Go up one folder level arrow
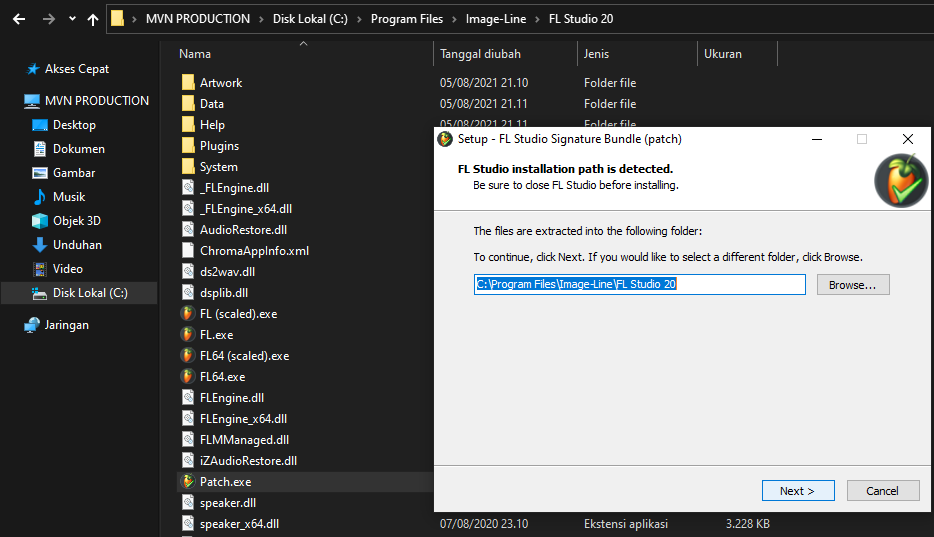The height and width of the screenshot is (537, 934). 93,19
